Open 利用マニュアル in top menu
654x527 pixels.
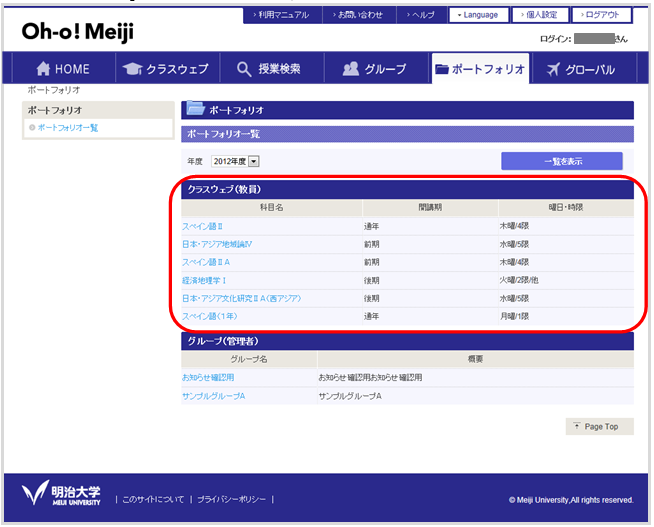tap(282, 15)
